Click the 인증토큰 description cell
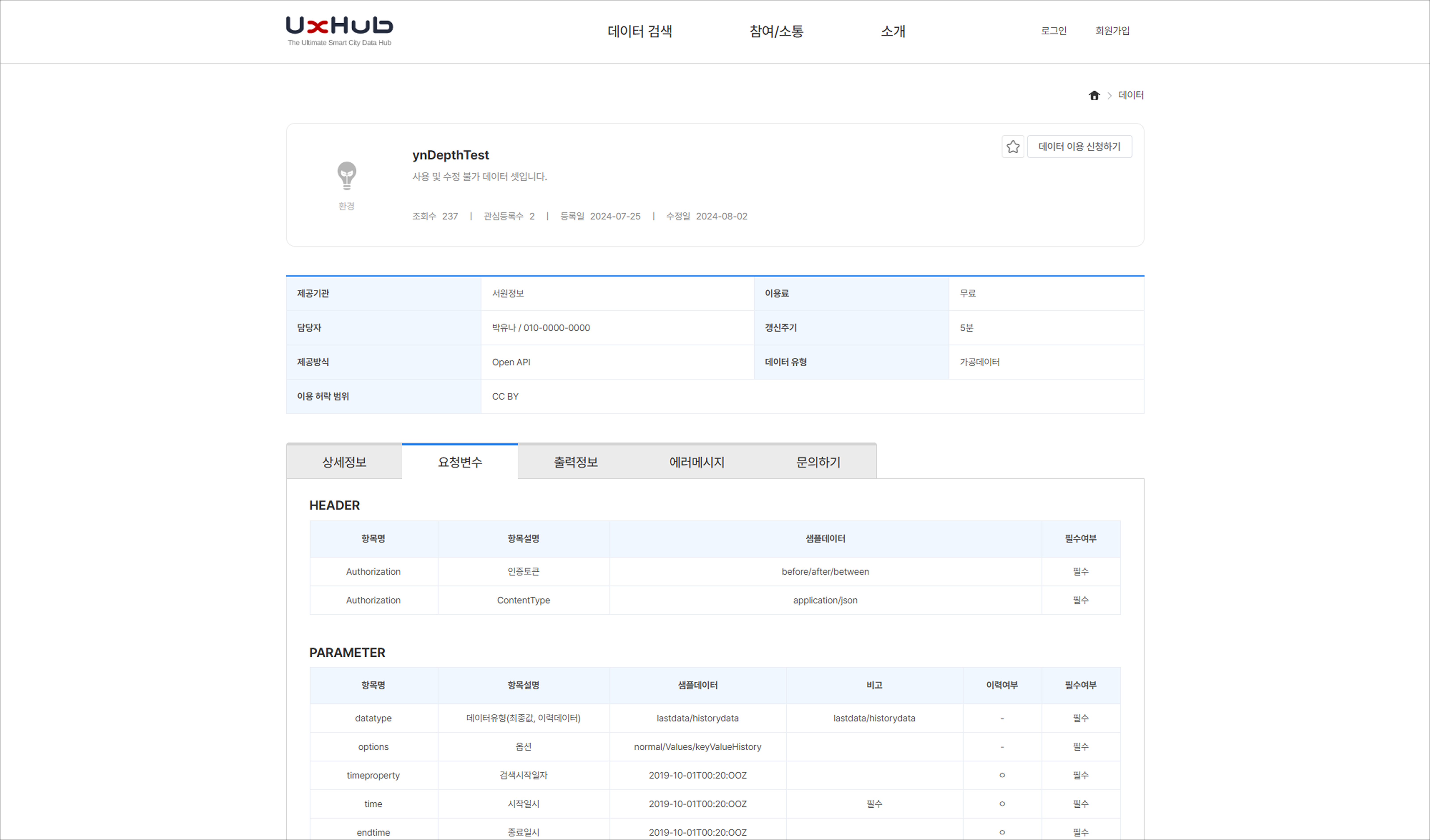 click(x=523, y=572)
